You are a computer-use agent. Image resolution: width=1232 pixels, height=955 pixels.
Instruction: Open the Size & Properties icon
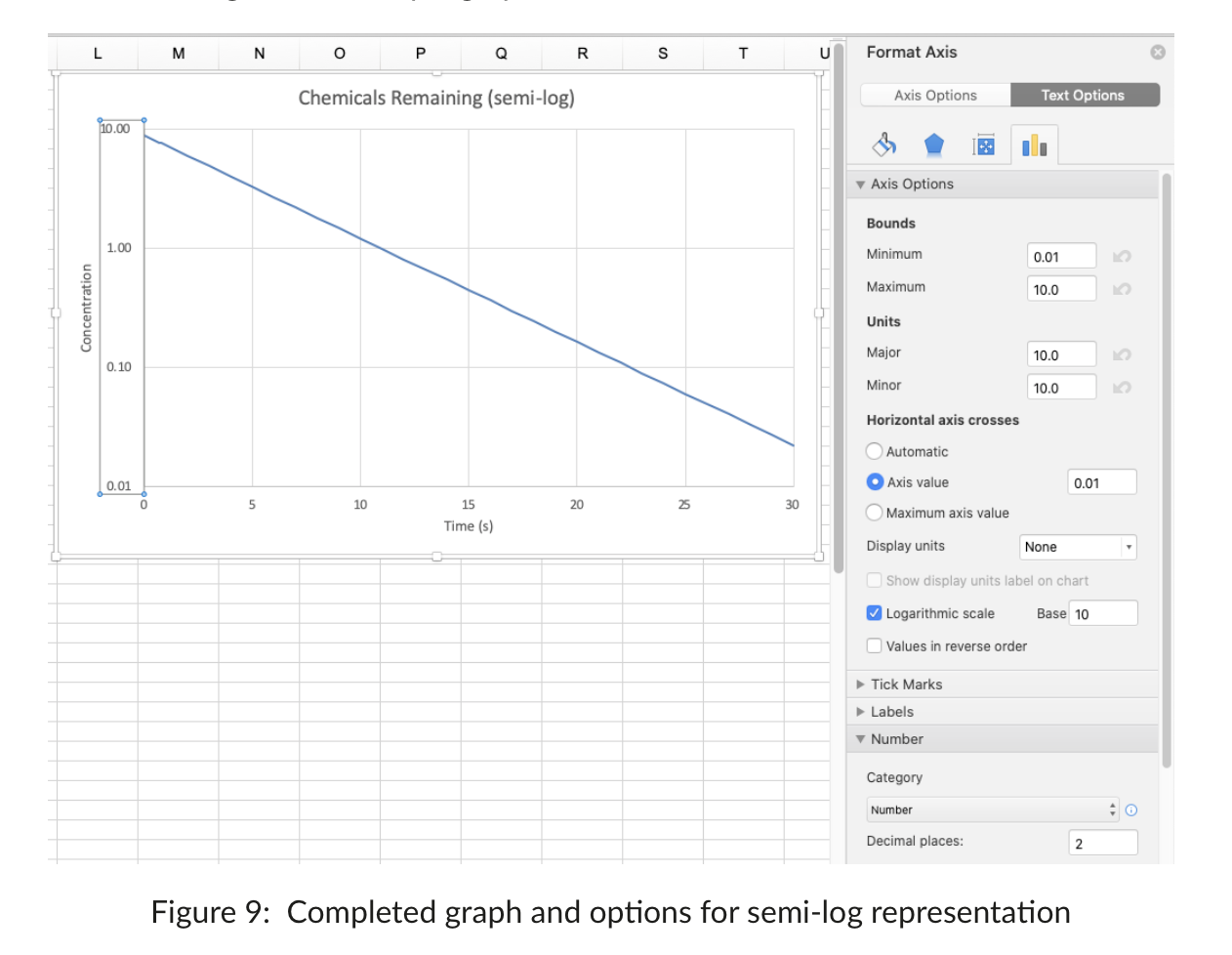click(984, 146)
